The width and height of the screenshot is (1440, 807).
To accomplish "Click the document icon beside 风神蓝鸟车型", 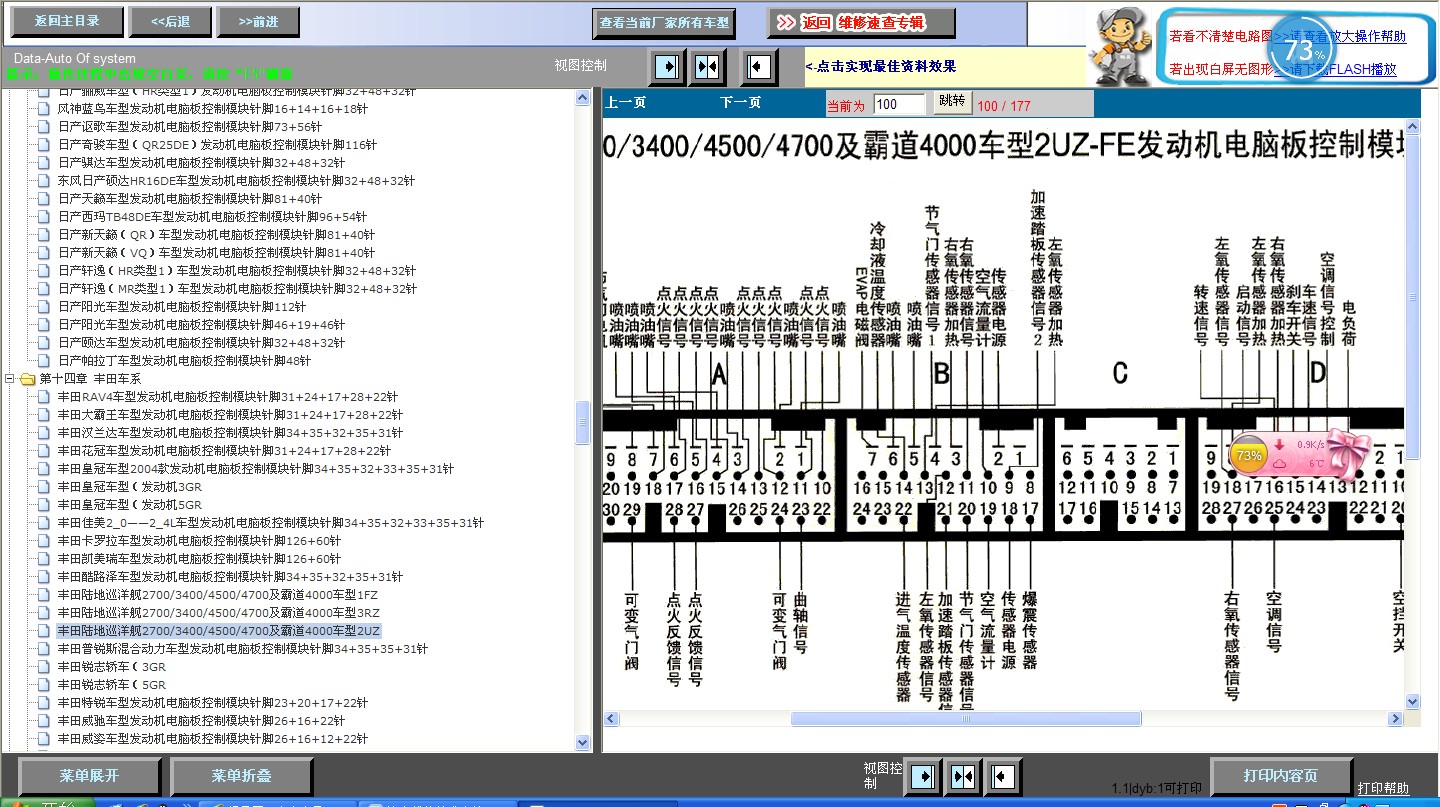I will click(44, 109).
